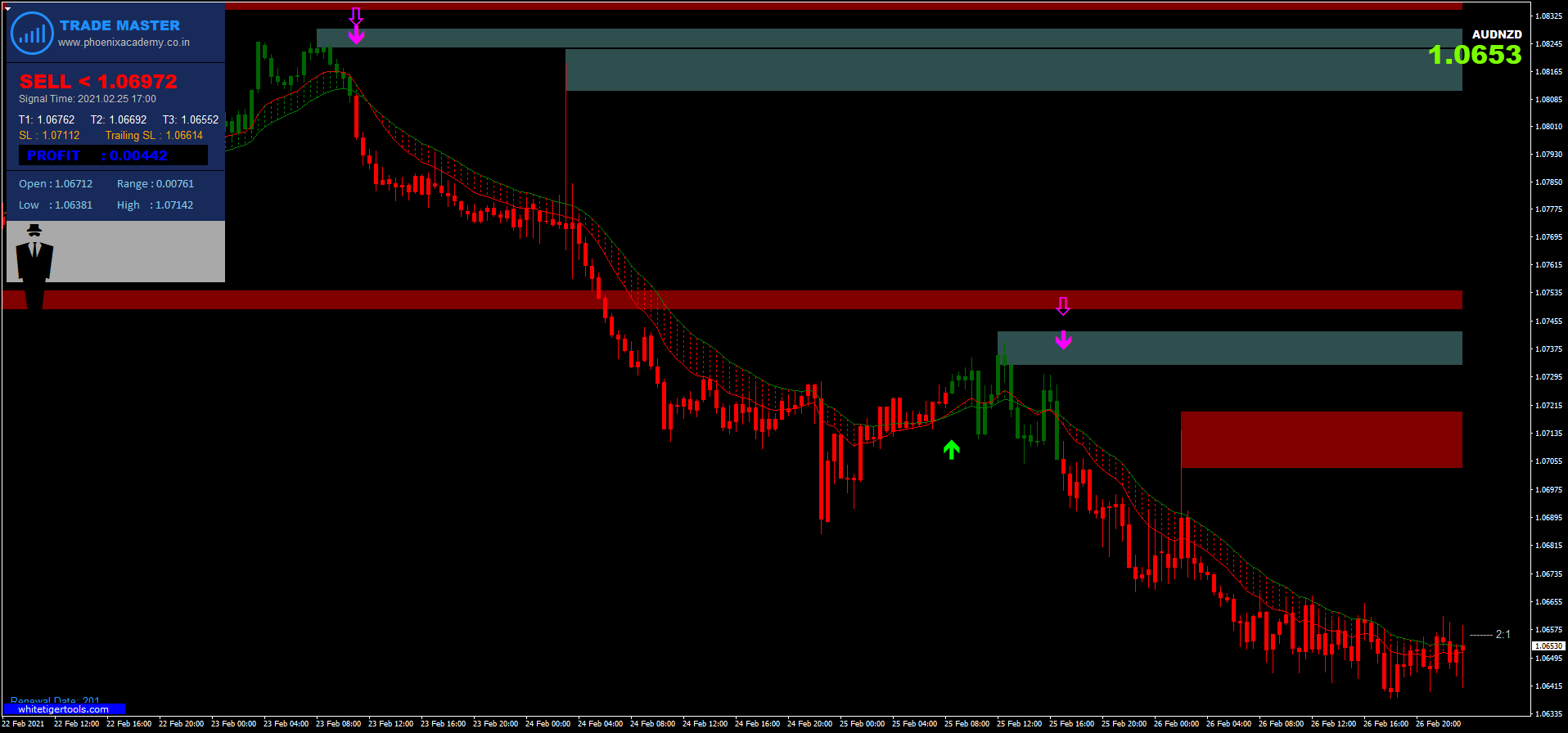The image size is (1568, 733).
Task: Click the solid magenta sell arrow near 25 Feb 12:00
Action: point(1063,340)
